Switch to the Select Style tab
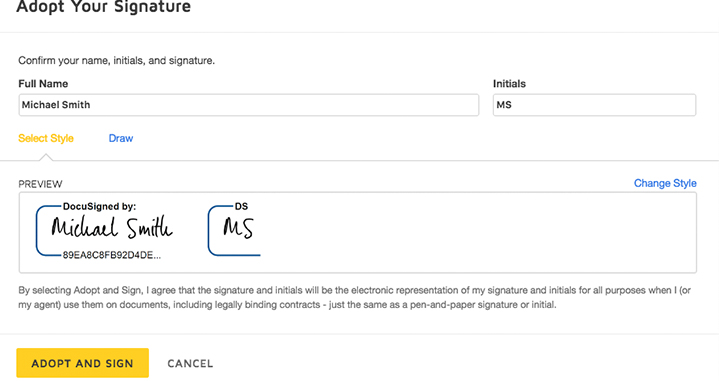 (46, 138)
